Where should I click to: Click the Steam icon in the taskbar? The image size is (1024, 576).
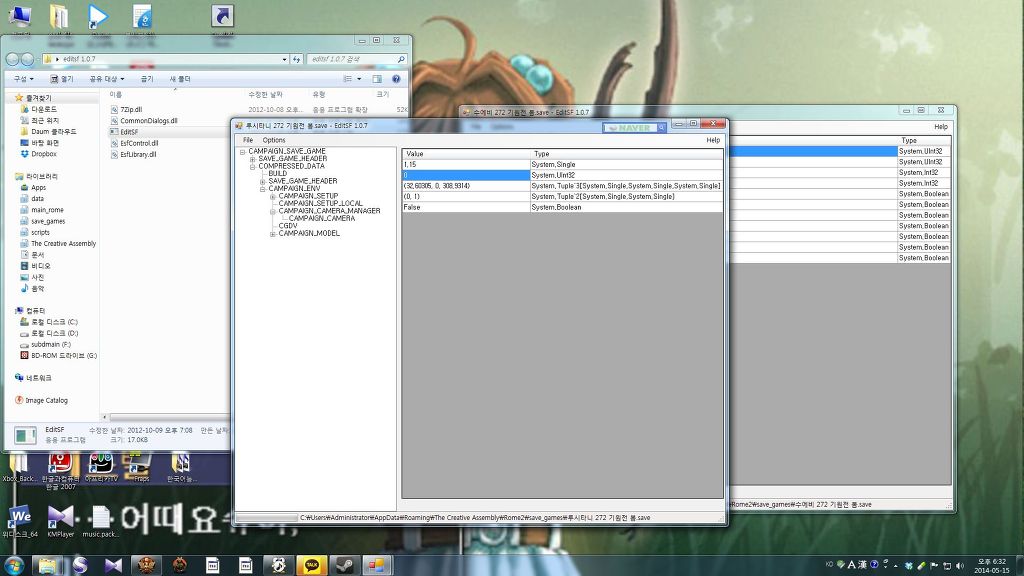pos(343,565)
